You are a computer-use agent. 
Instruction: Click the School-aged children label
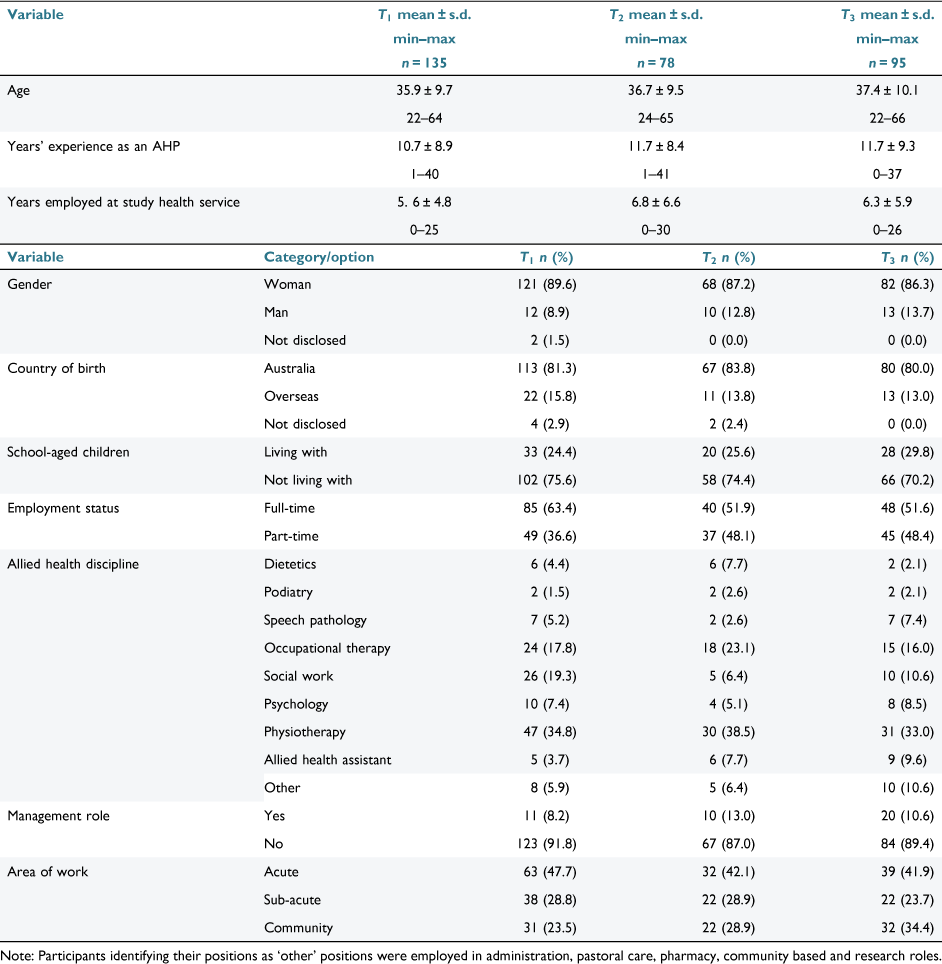click(x=68, y=452)
